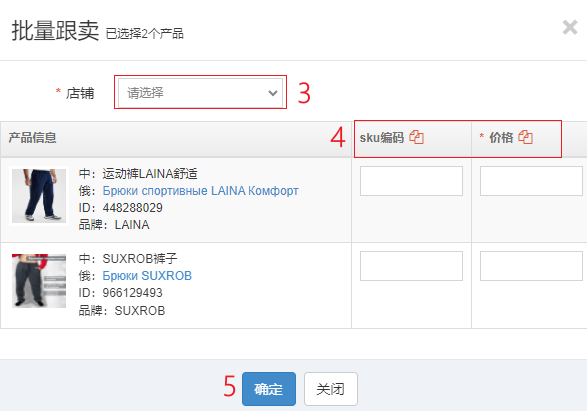Click the 运动裤LAINA舒适 product title
This screenshot has width=587, height=411.
[x=150, y=174]
